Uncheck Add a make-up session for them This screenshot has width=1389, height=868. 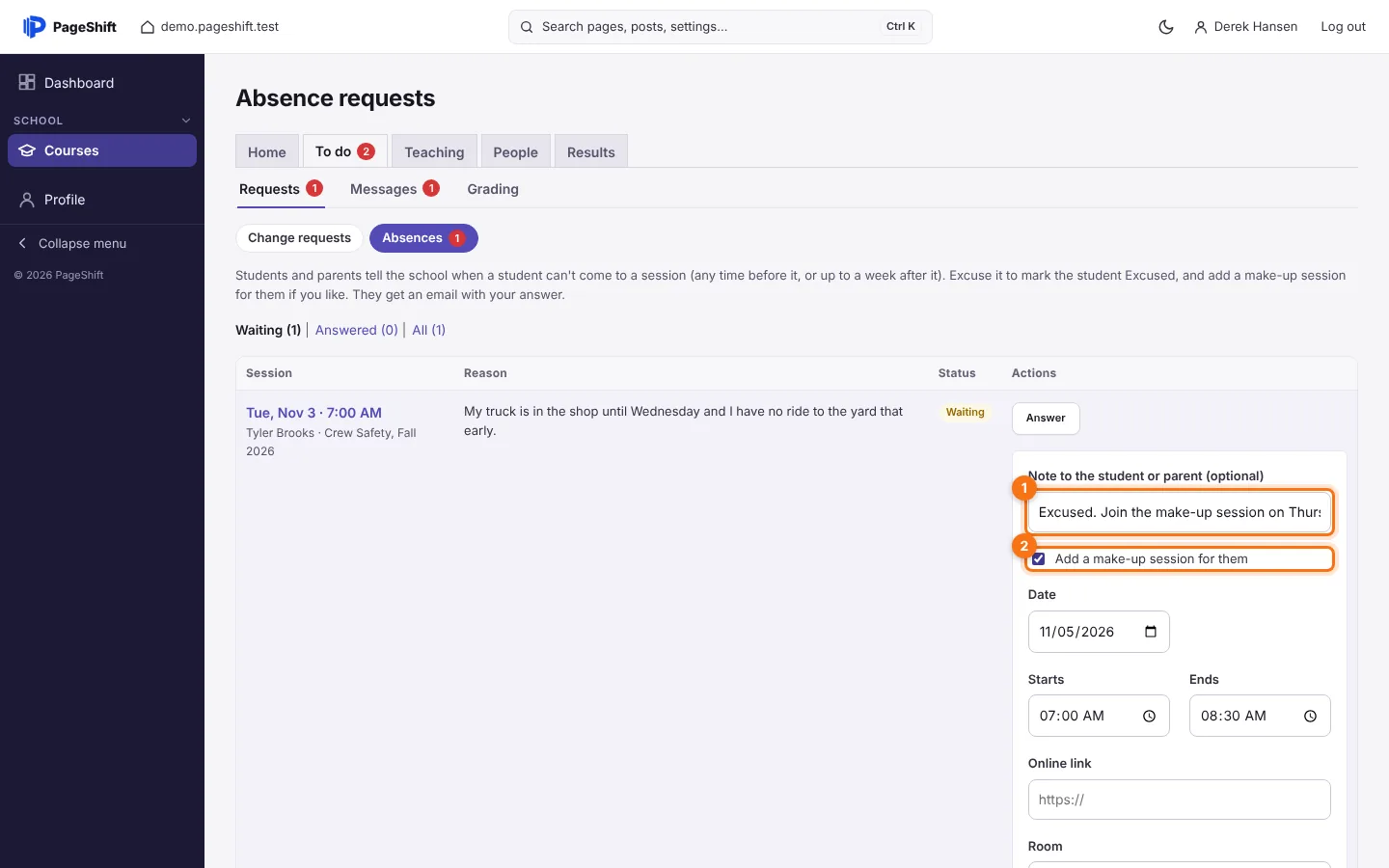coord(1039,559)
